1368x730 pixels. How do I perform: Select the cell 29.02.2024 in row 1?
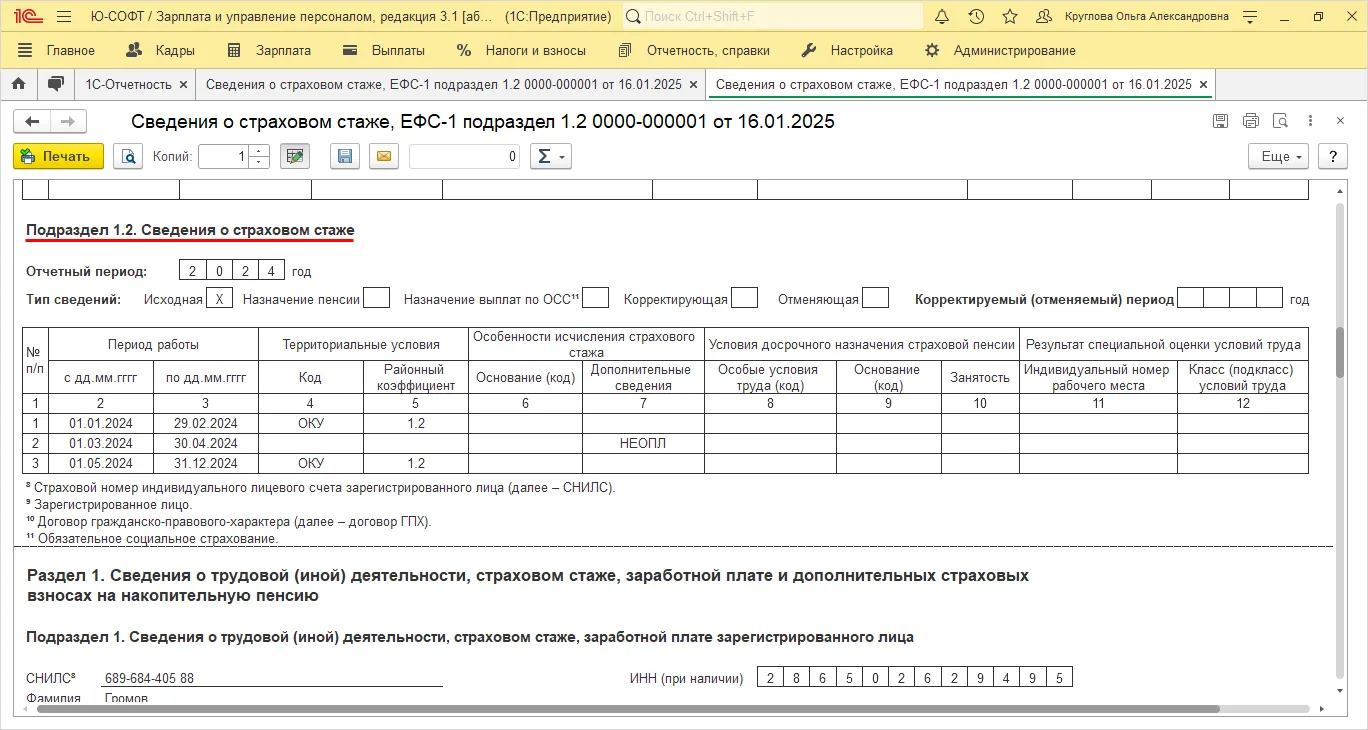coord(206,423)
